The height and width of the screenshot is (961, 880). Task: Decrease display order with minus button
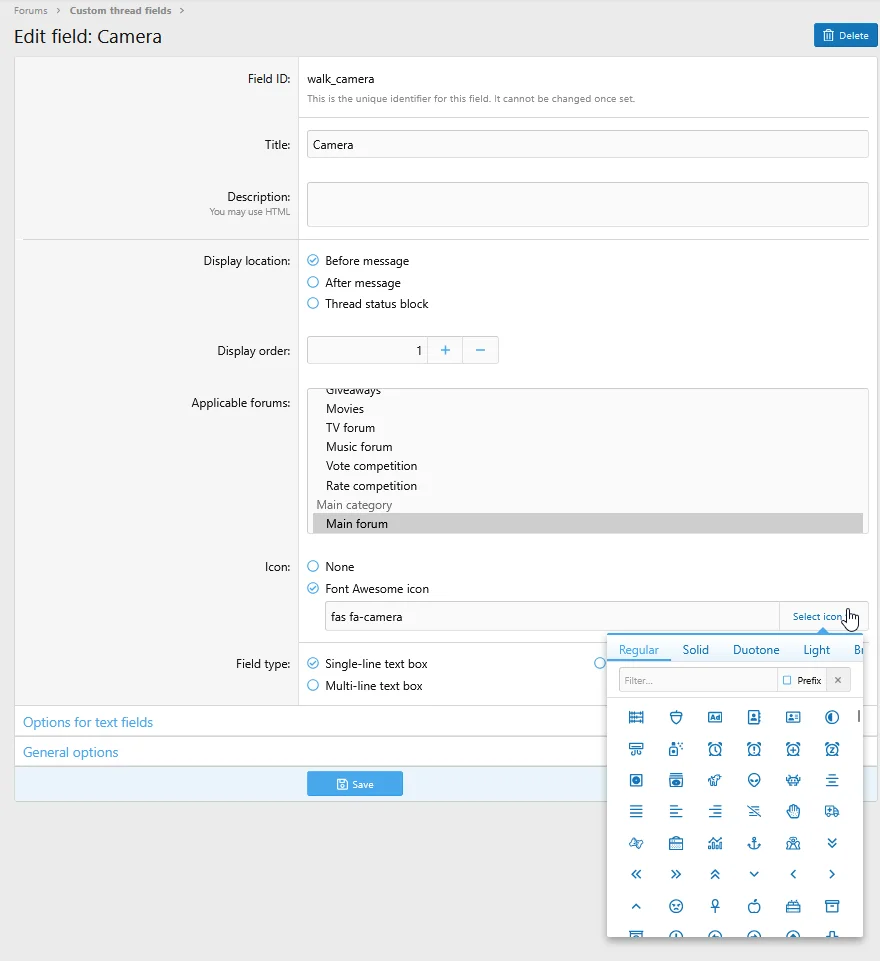click(480, 350)
